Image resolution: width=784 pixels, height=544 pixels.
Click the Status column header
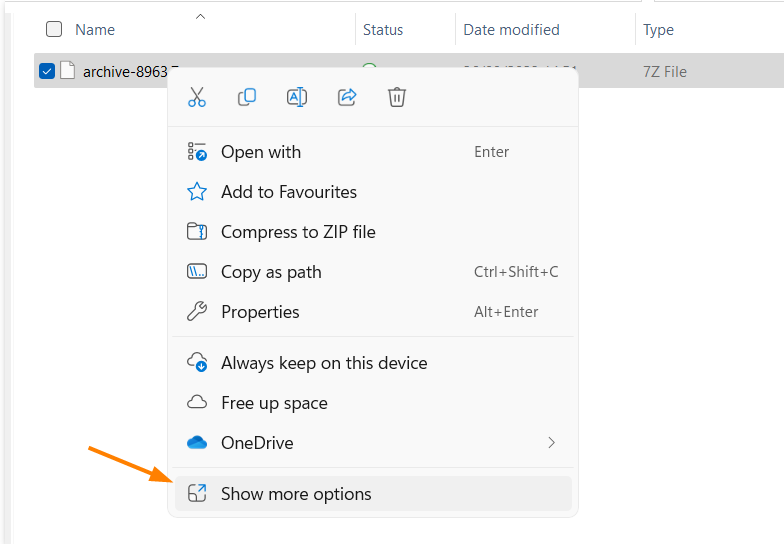click(383, 30)
